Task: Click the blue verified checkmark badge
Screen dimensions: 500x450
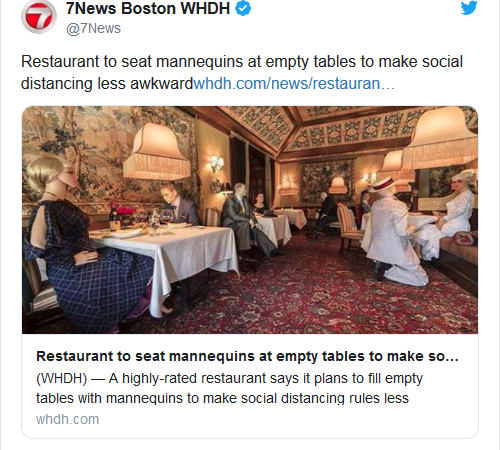Action: (243, 9)
